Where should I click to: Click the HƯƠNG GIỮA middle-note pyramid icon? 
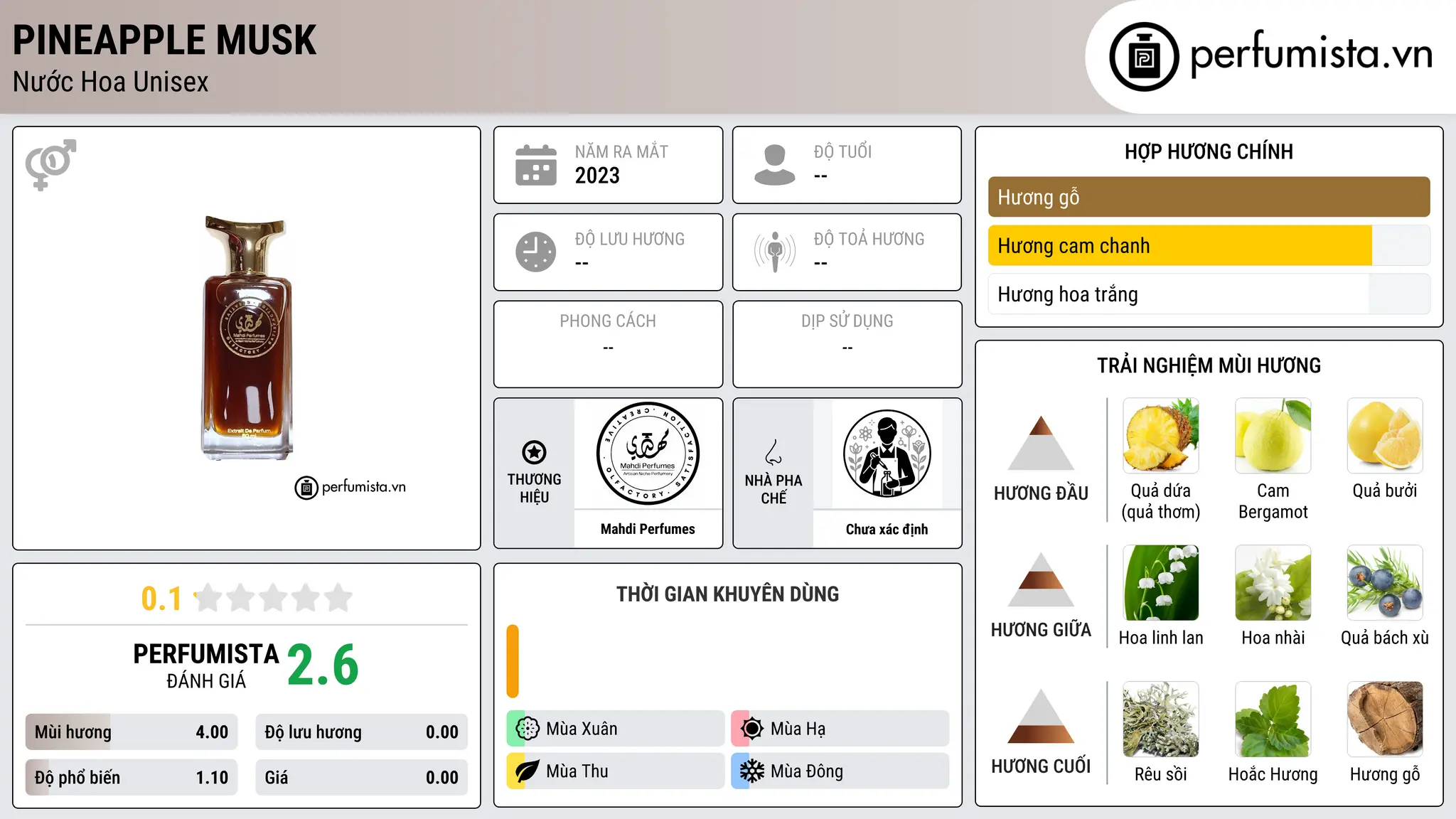point(1041,579)
